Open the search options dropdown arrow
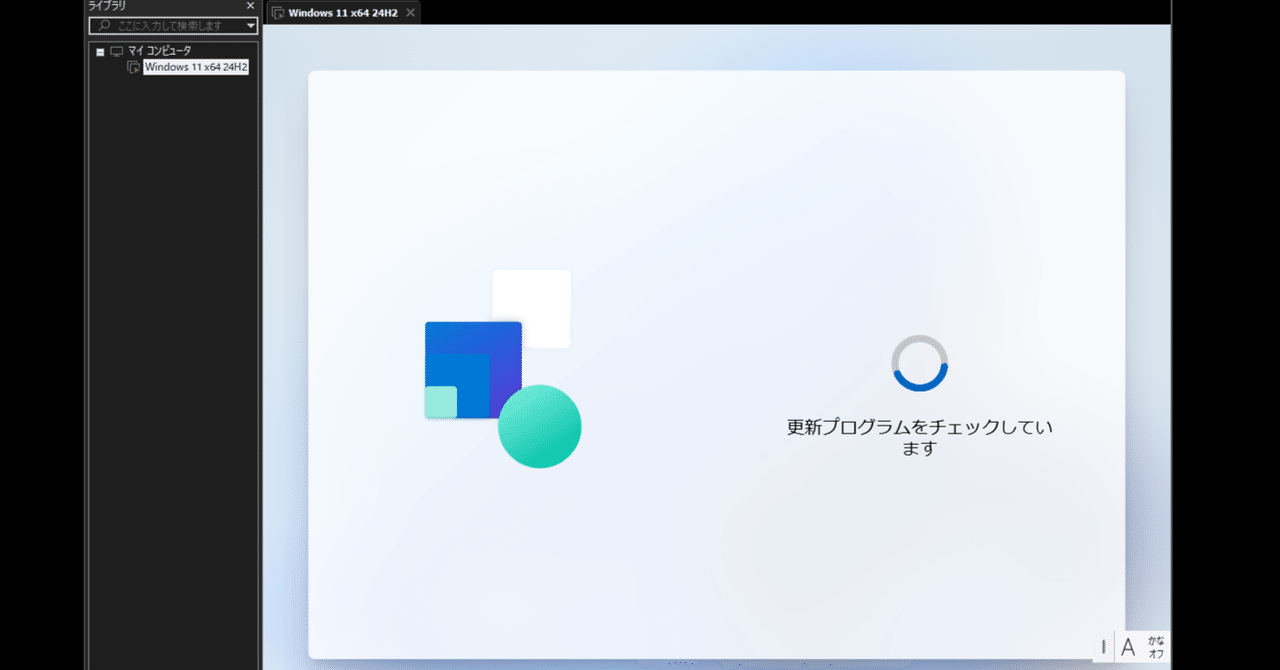 pyautogui.click(x=251, y=25)
